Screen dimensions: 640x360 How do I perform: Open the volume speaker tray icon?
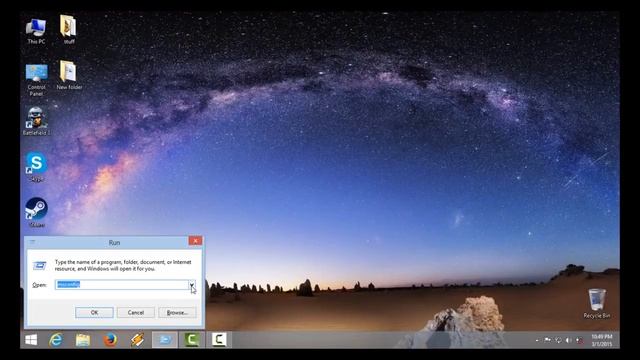pos(569,340)
